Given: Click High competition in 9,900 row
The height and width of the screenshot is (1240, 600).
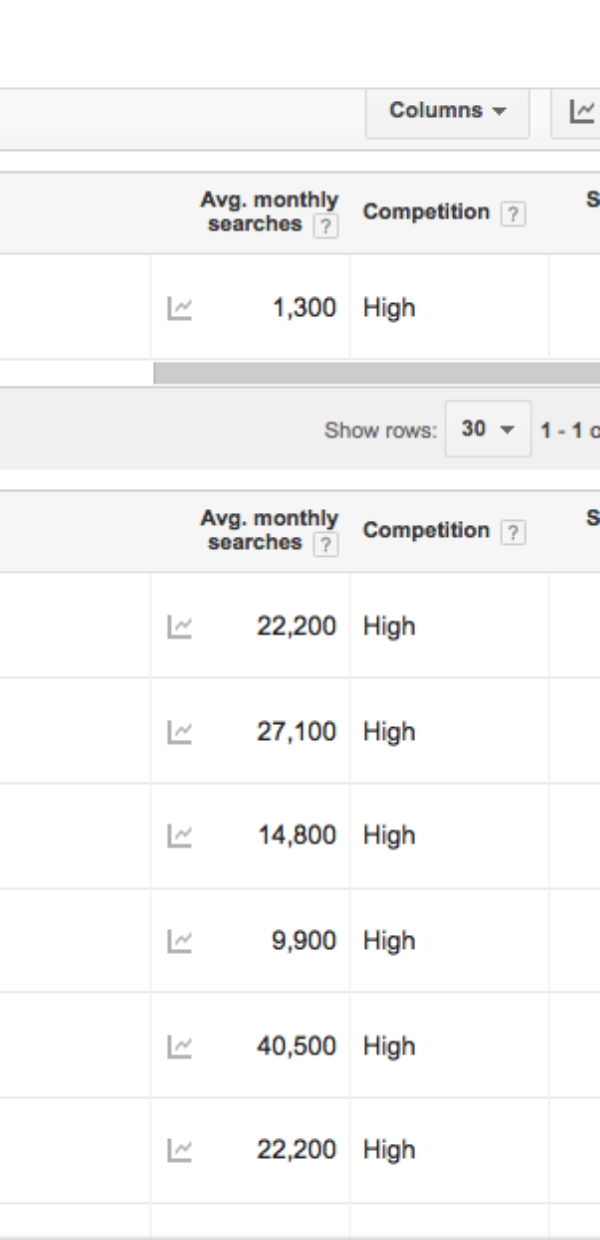Looking at the screenshot, I should 389,941.
